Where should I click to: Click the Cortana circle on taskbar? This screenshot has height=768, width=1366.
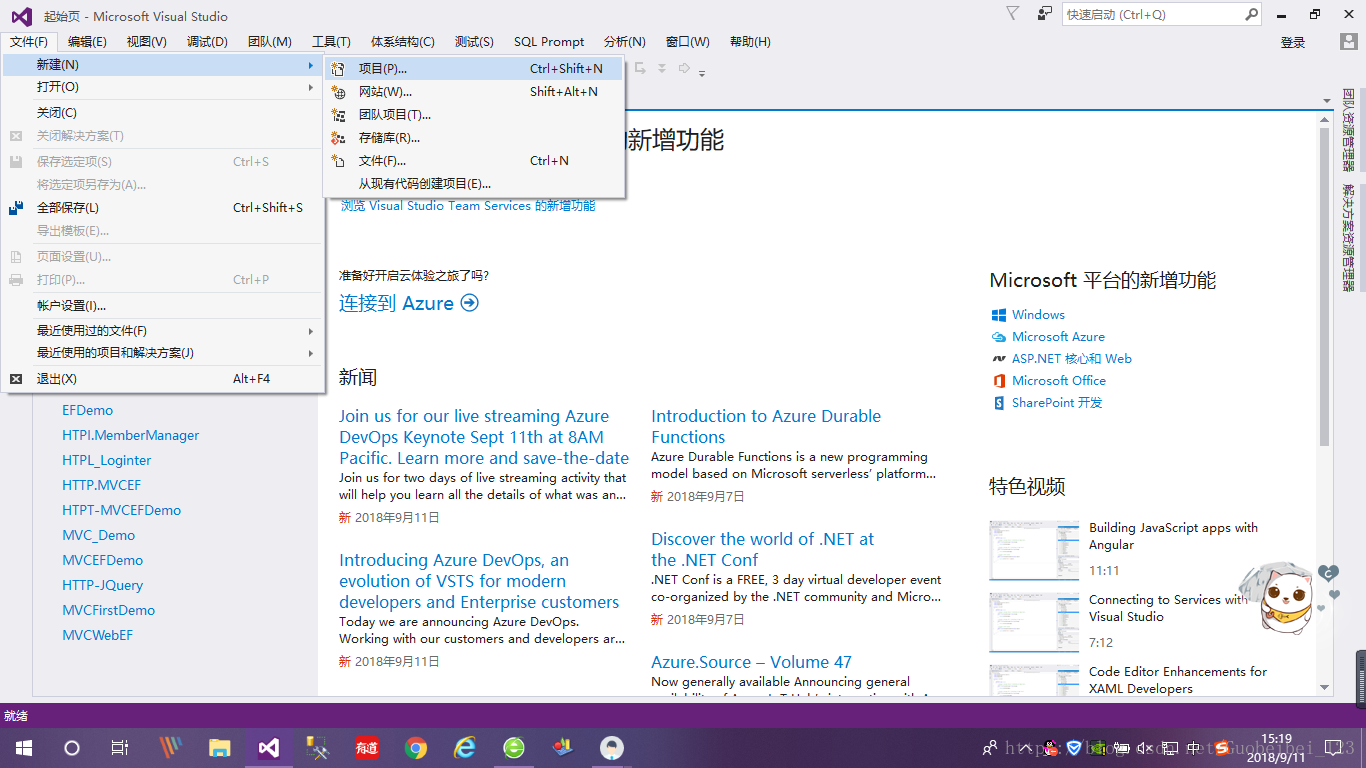(x=72, y=748)
